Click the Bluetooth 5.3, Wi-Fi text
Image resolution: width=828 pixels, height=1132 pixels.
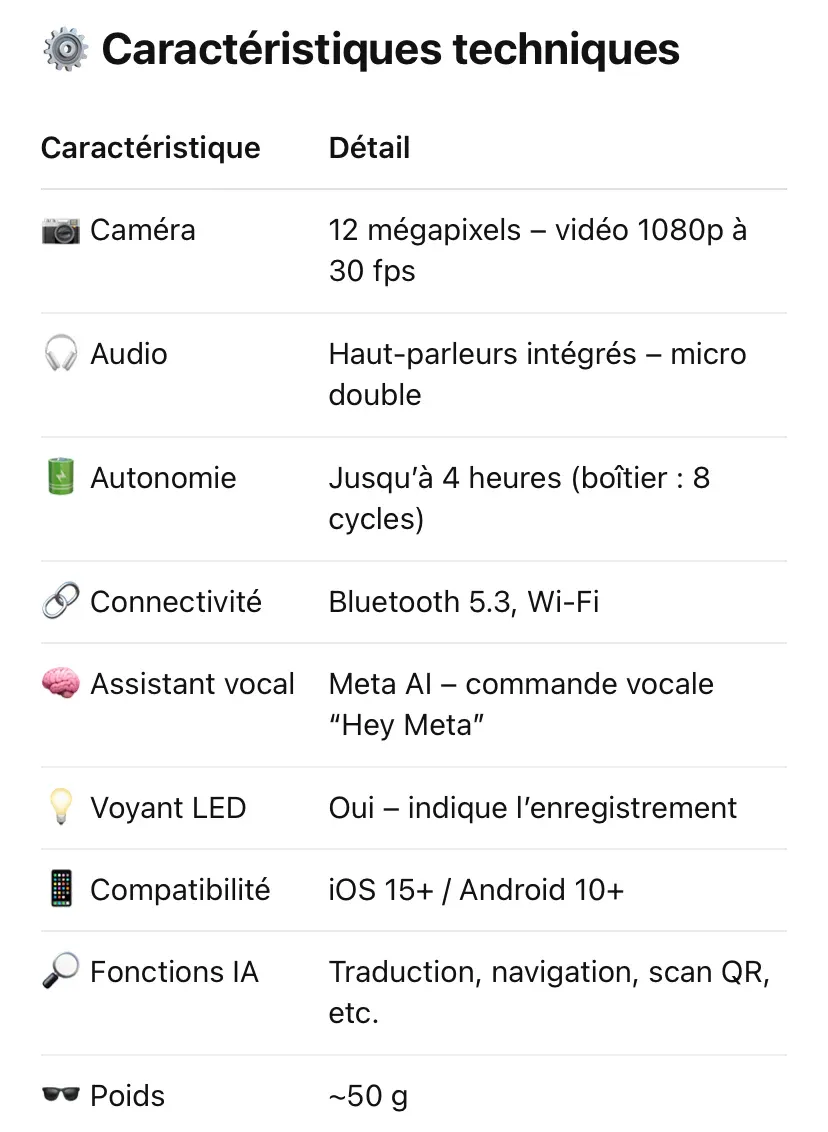point(464,602)
